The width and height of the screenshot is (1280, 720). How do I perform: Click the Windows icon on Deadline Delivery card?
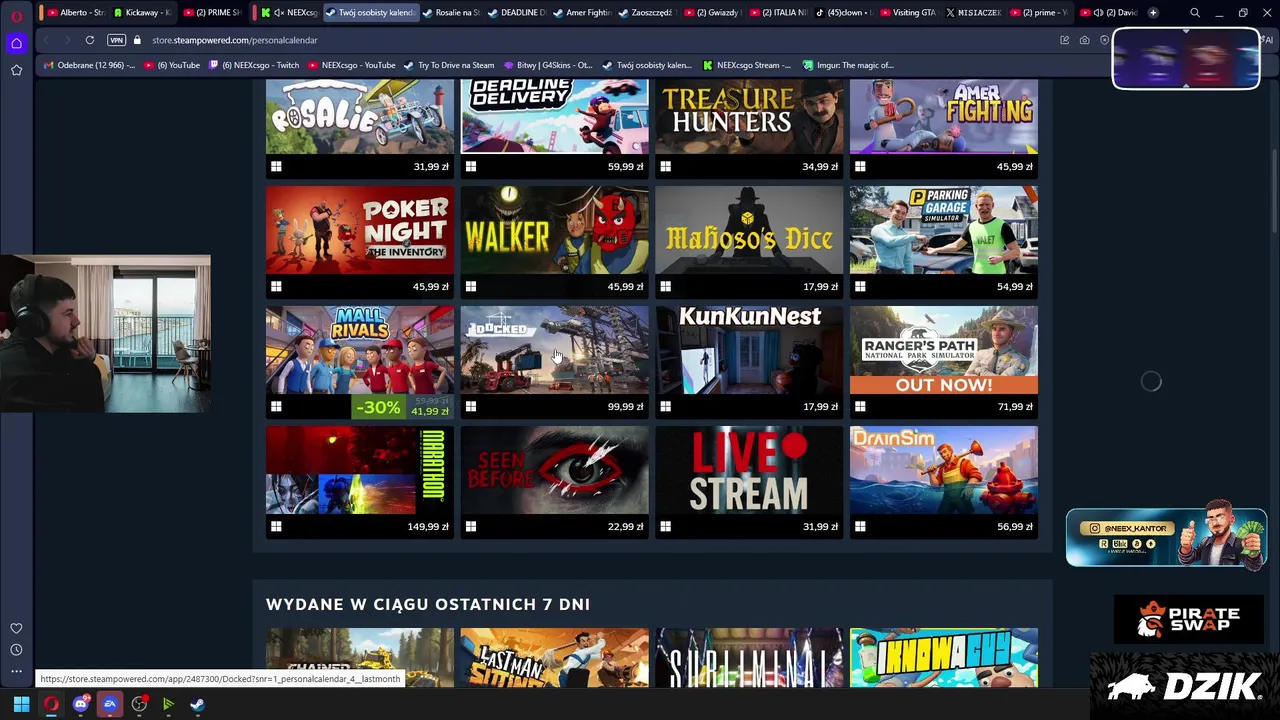point(471,167)
